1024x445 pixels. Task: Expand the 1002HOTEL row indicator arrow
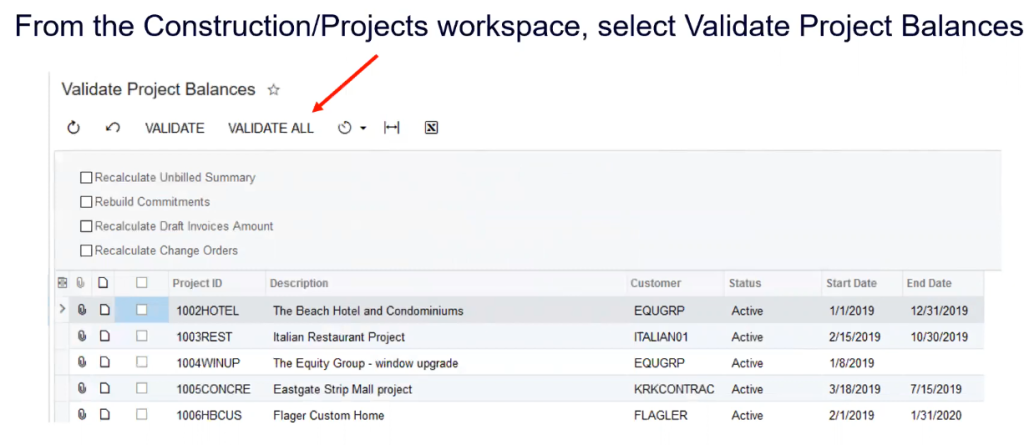point(63,311)
